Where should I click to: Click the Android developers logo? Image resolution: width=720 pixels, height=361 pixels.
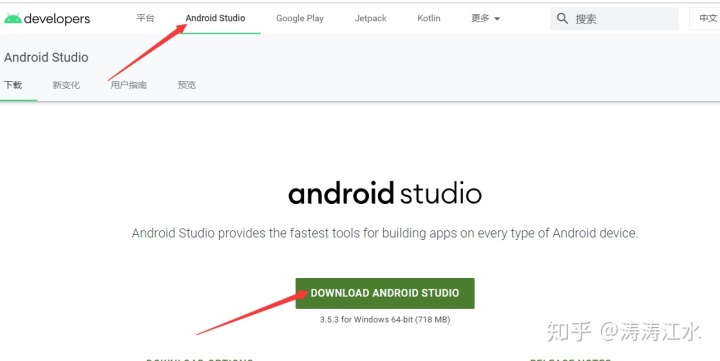click(47, 19)
